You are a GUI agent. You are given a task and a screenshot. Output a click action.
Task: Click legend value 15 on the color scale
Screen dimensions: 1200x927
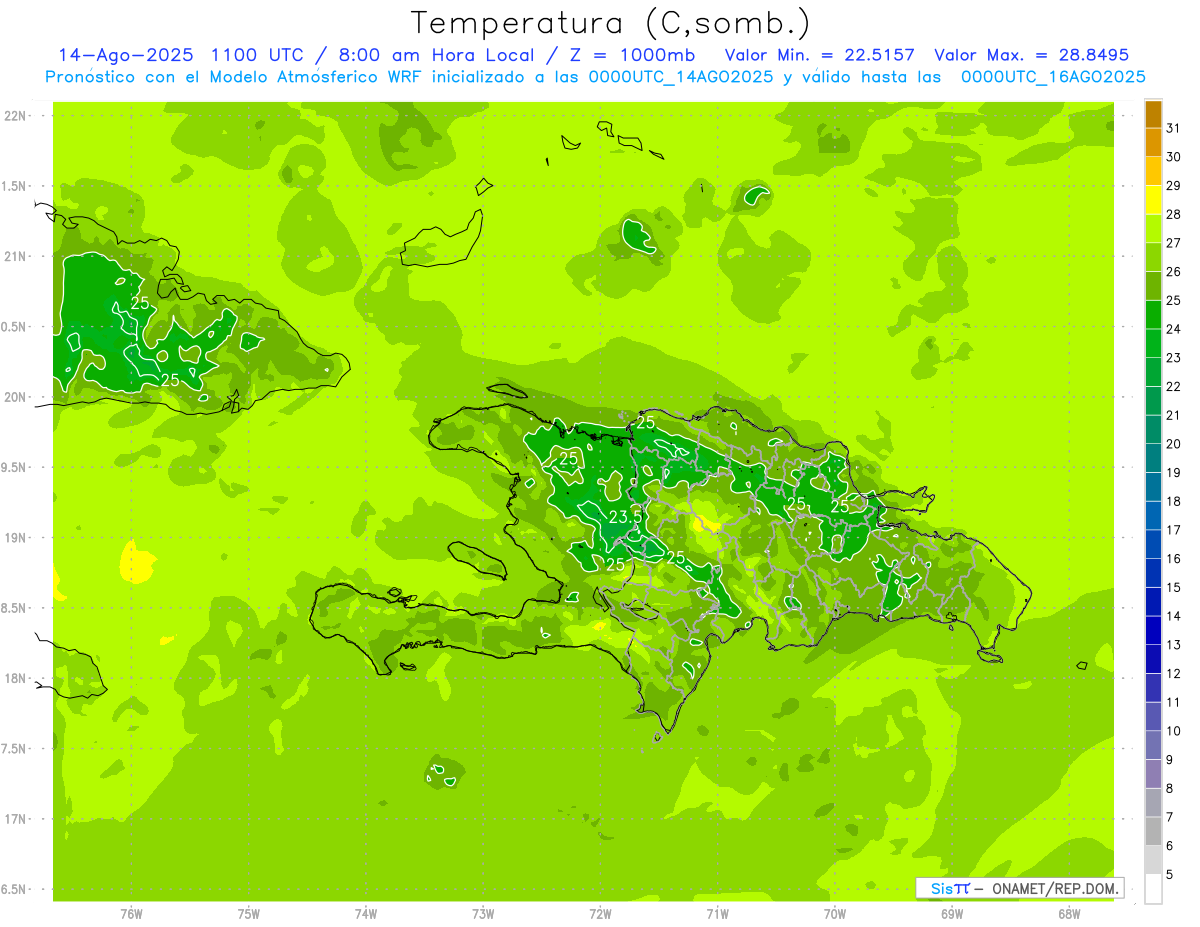coord(1173,588)
